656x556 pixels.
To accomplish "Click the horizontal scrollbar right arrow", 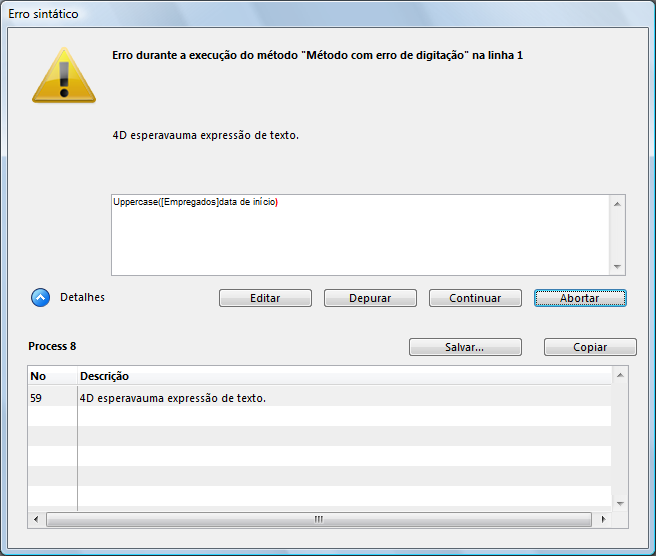I will tap(603, 519).
